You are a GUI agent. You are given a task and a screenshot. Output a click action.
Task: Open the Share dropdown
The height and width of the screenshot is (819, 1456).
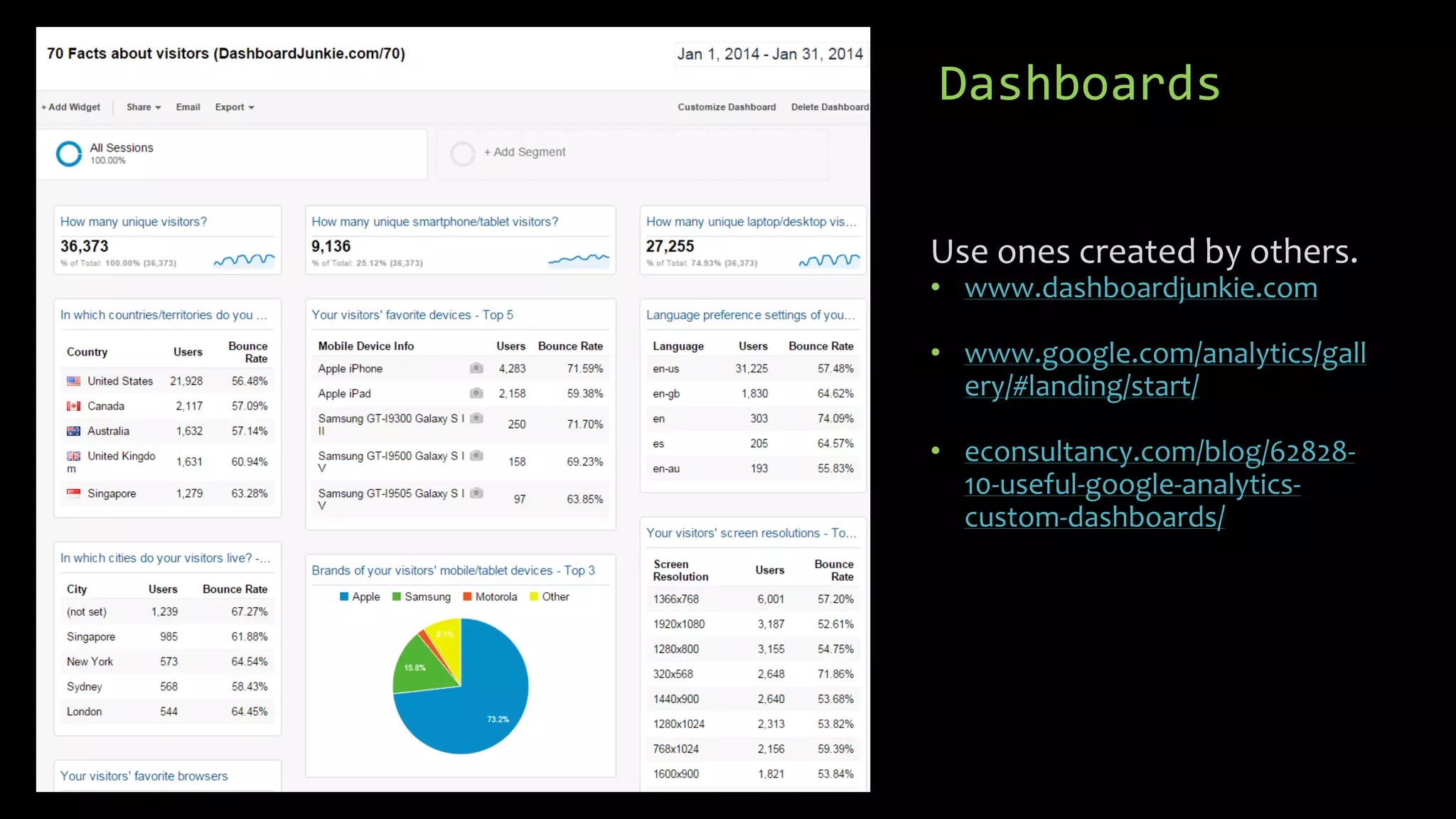(144, 107)
